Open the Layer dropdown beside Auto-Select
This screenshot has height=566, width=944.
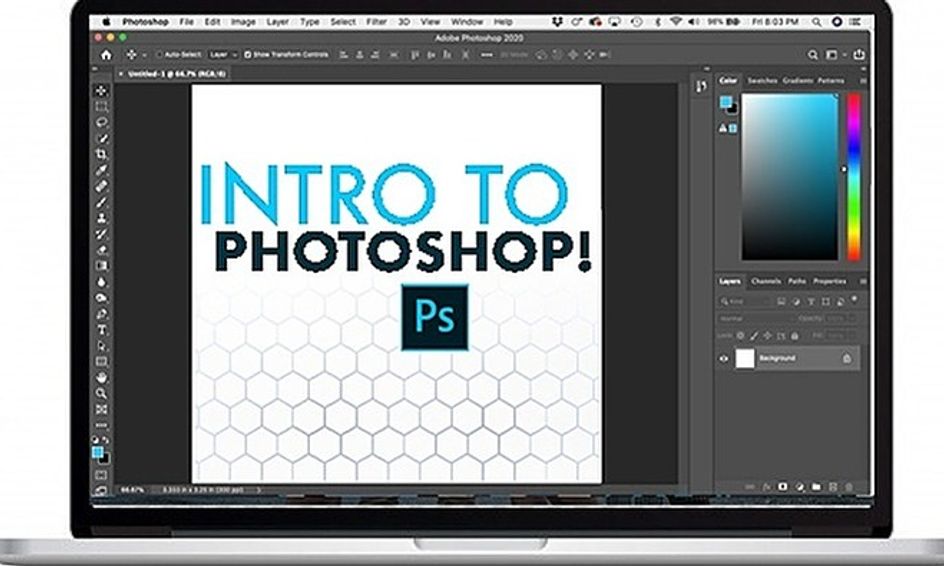pos(223,55)
